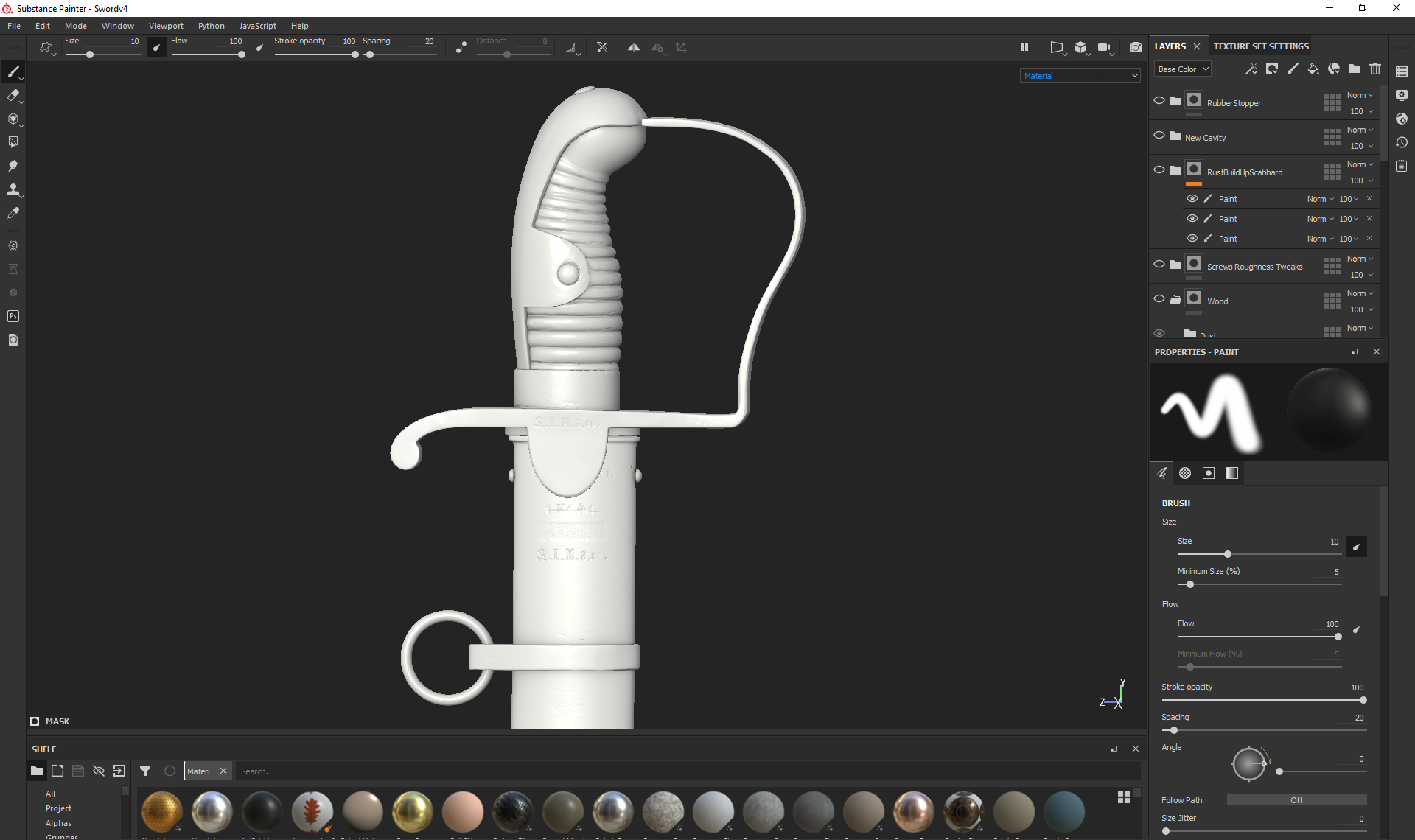Select the Eraser tool in left toolbar
Screen dimensions: 1415x840
click(13, 95)
